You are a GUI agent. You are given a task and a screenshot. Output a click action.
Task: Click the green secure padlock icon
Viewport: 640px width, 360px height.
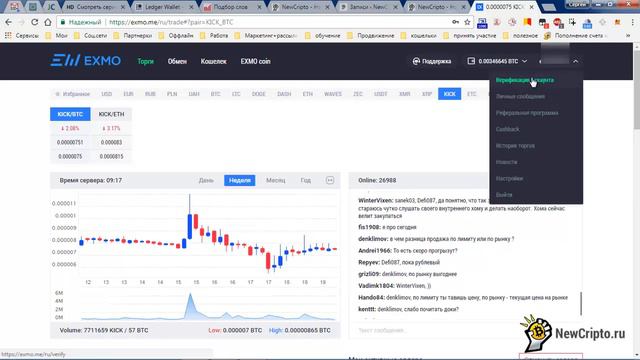click(x=62, y=22)
